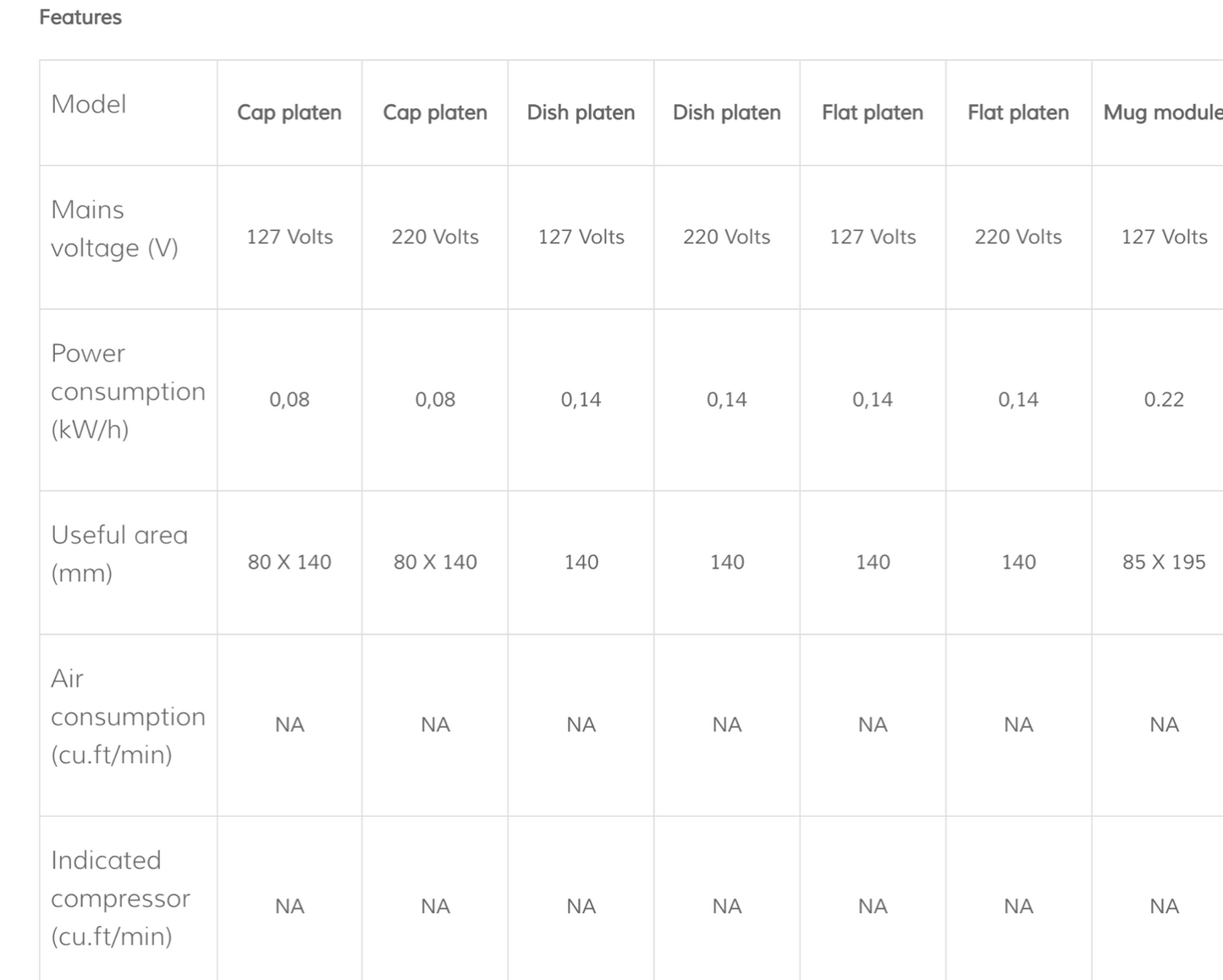Select the Cap platen header above 127 Volts

tap(289, 113)
